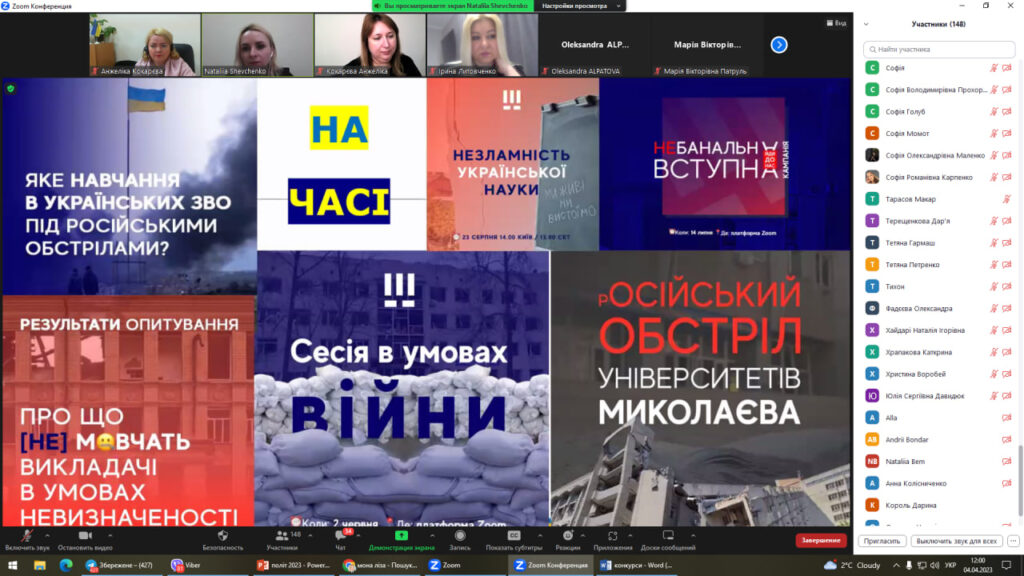This screenshot has height=576, width=1024.
Task: Open the Реакции reactions icon
Action: click(x=567, y=537)
